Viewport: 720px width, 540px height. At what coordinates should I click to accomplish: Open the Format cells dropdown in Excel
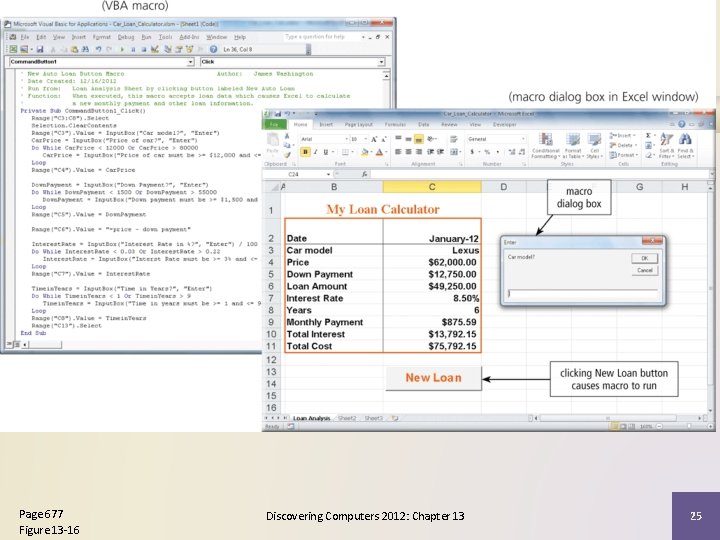pos(623,155)
